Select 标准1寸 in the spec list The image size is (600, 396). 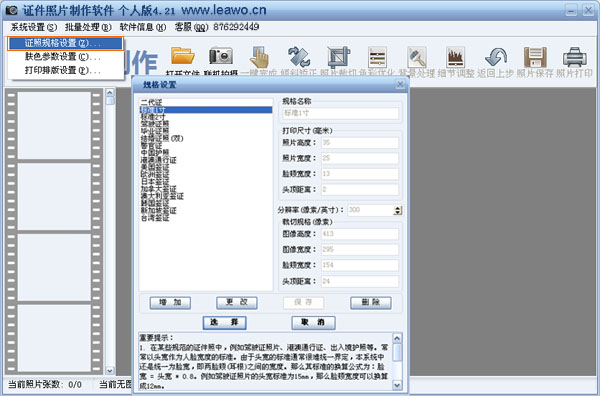206,110
